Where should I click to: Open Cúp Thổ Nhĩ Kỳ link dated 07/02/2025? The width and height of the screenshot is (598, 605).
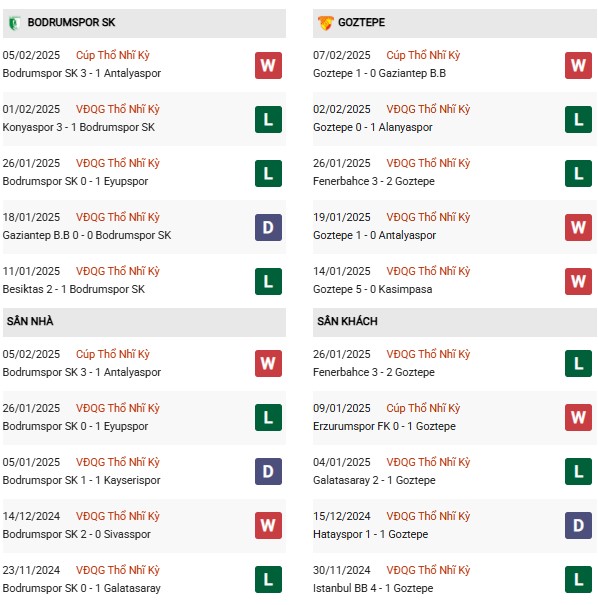point(423,55)
